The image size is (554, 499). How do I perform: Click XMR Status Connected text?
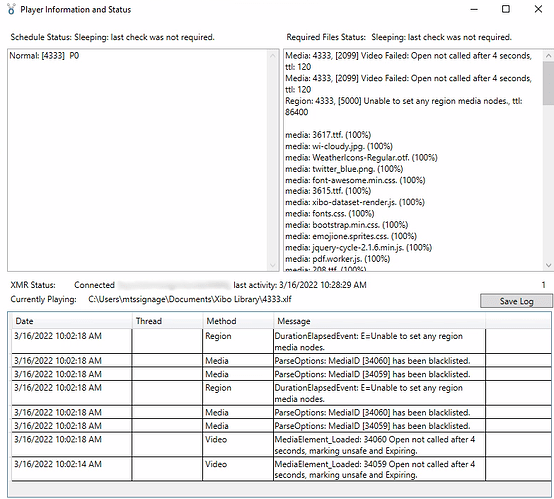pos(94,285)
